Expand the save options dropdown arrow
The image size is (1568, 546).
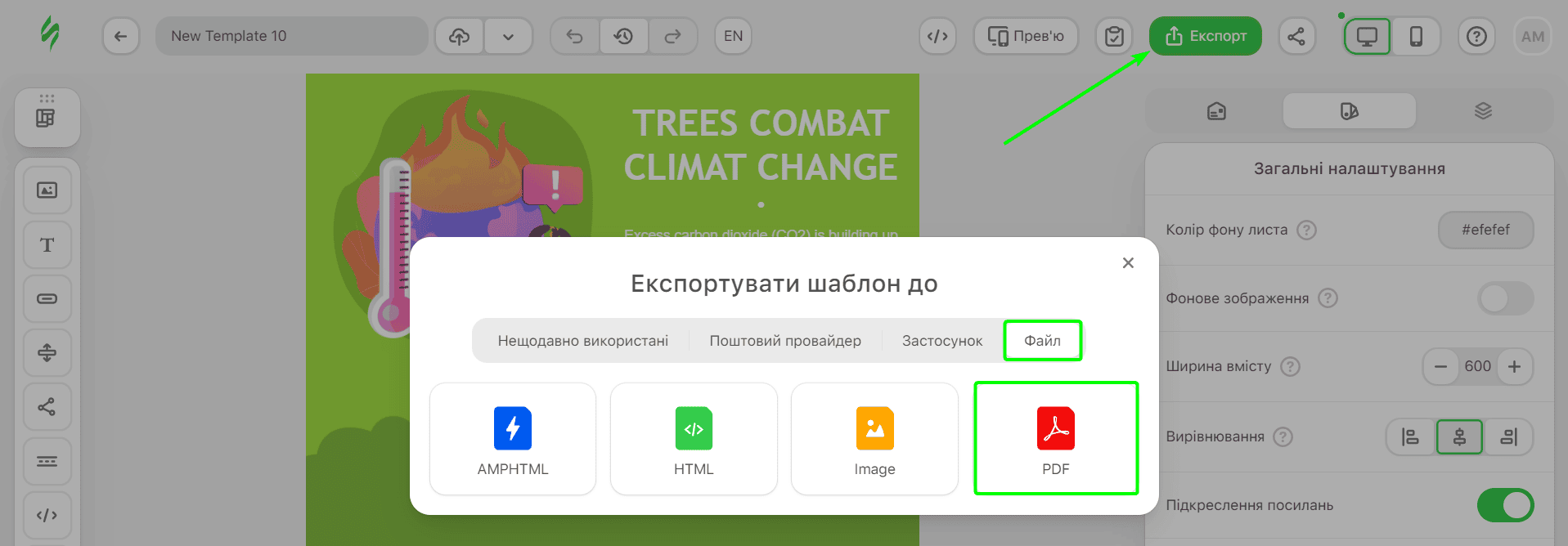[x=509, y=36]
